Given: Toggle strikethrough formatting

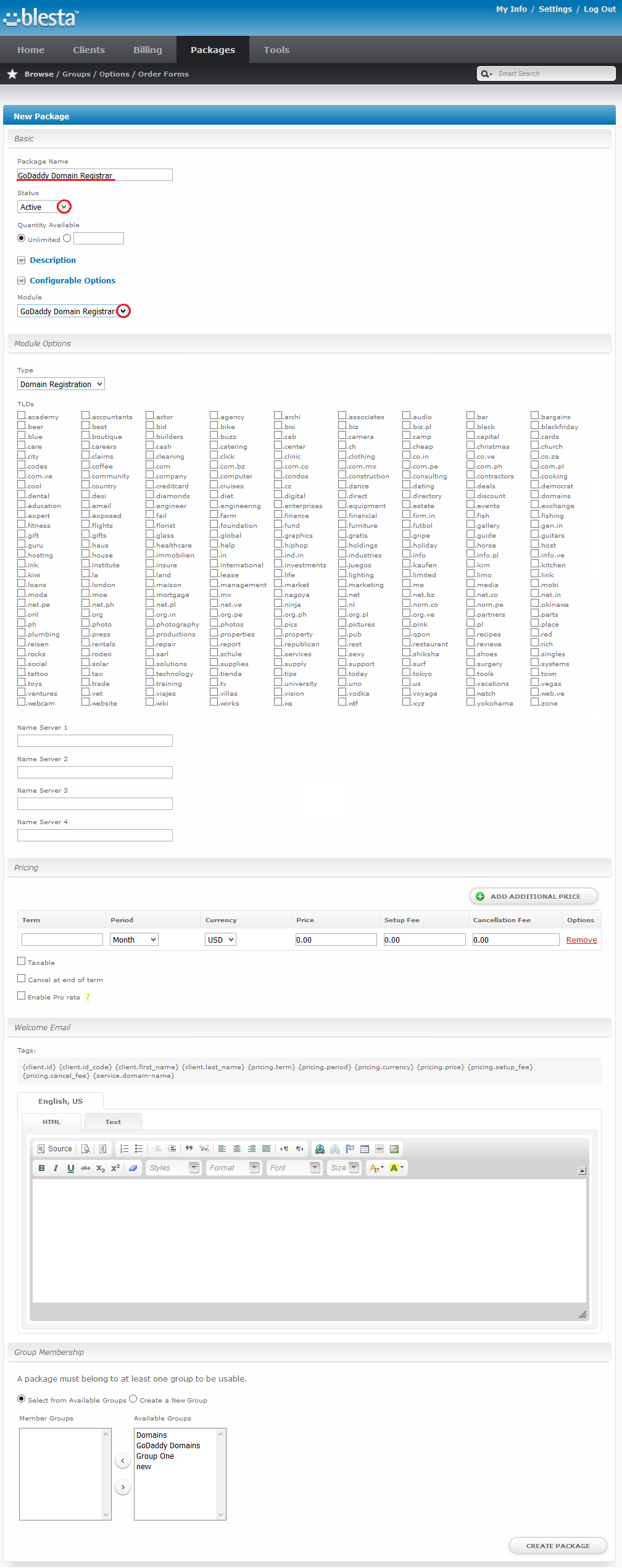Looking at the screenshot, I should (x=86, y=1168).
